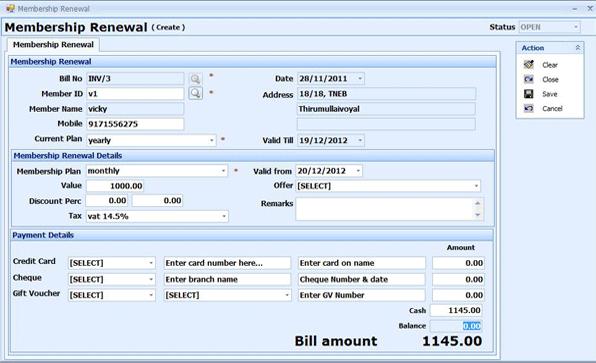Open the Cheque bank dropdown
Screen dimensions: 596x363
tap(151, 279)
